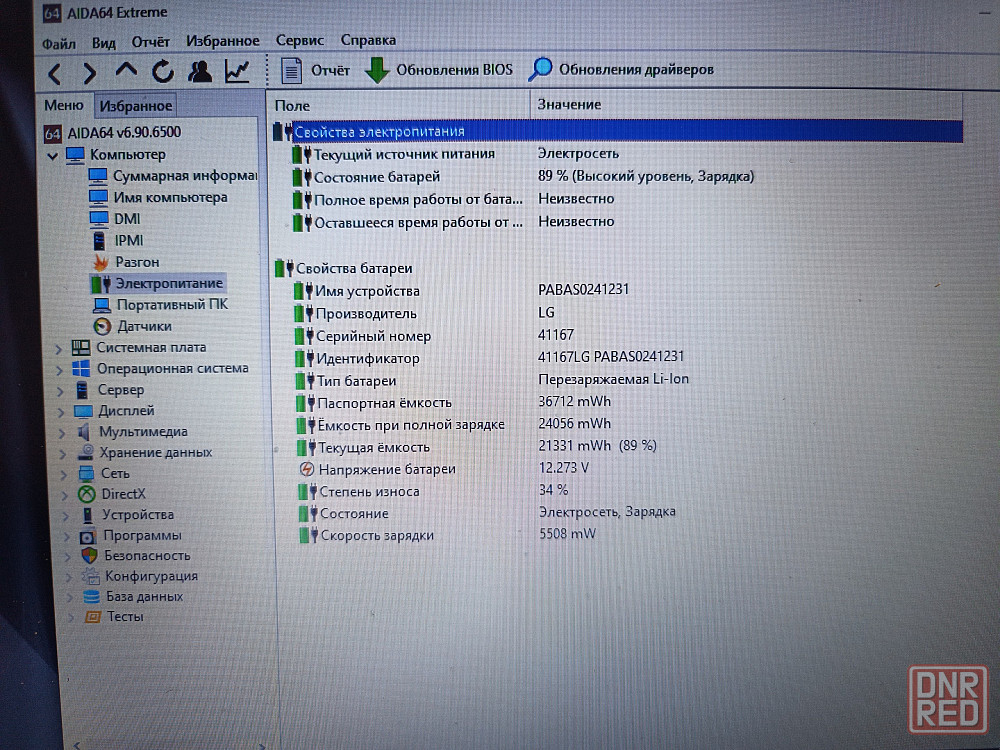1000x750 pixels.
Task: Click the Мультимедиа speaker icon
Action: [x=84, y=432]
